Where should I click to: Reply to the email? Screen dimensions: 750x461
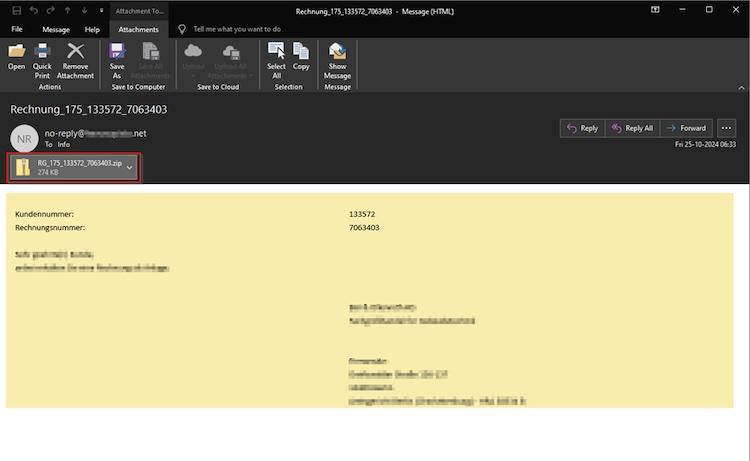583,128
